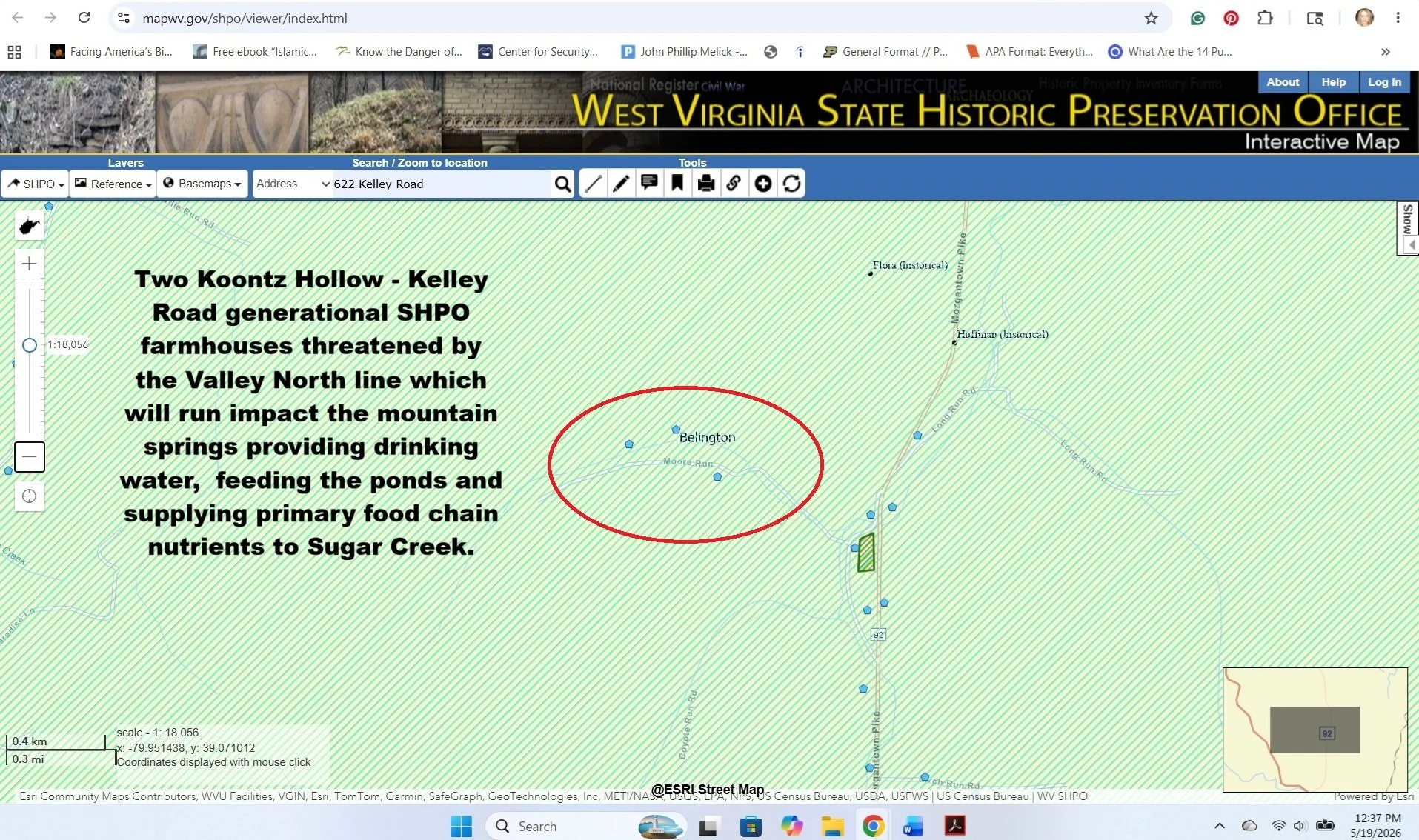Open Chrome from the taskbar
Image resolution: width=1419 pixels, height=840 pixels.
coord(873,826)
